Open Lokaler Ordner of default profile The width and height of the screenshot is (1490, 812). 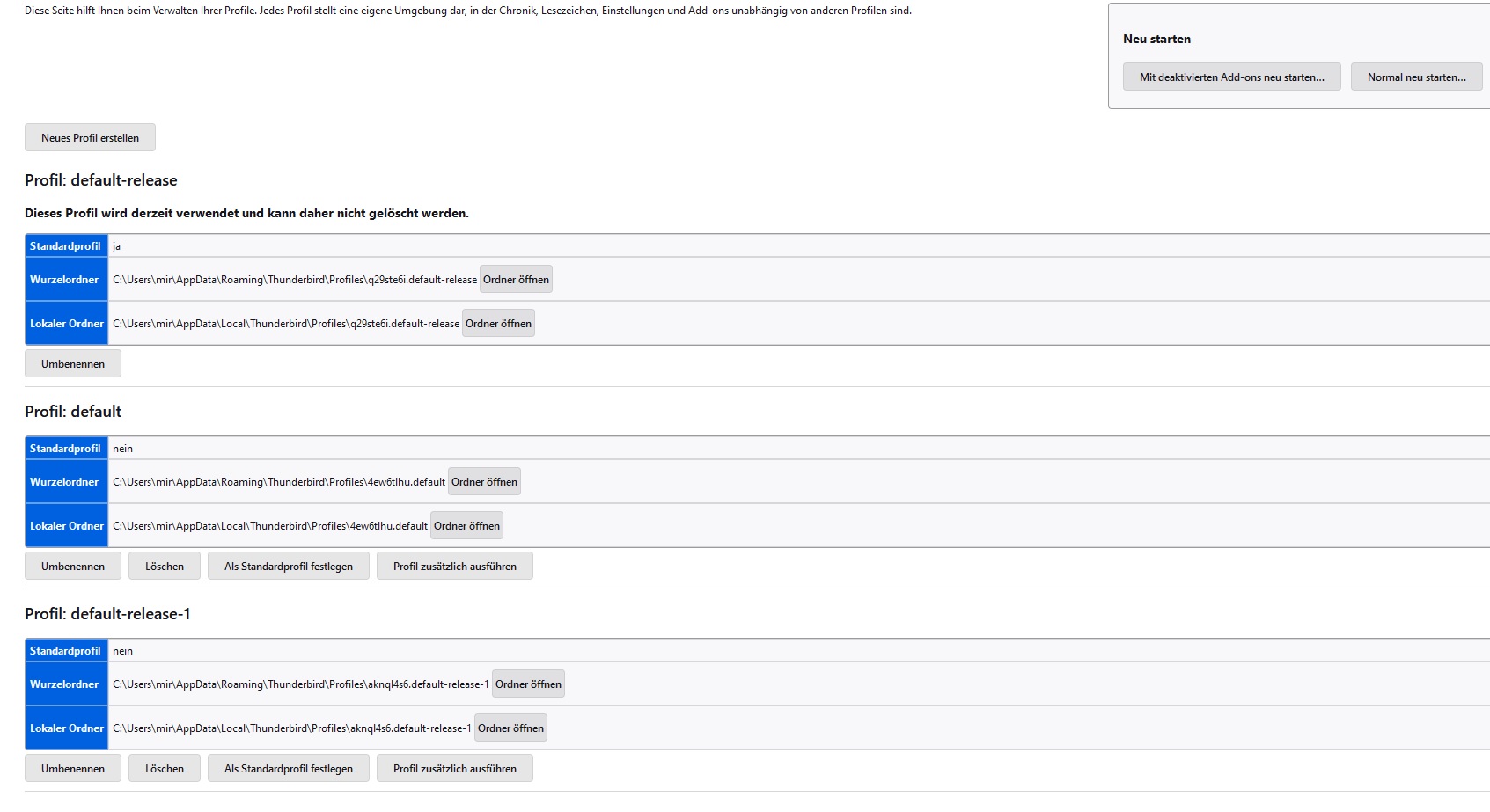[x=466, y=526]
